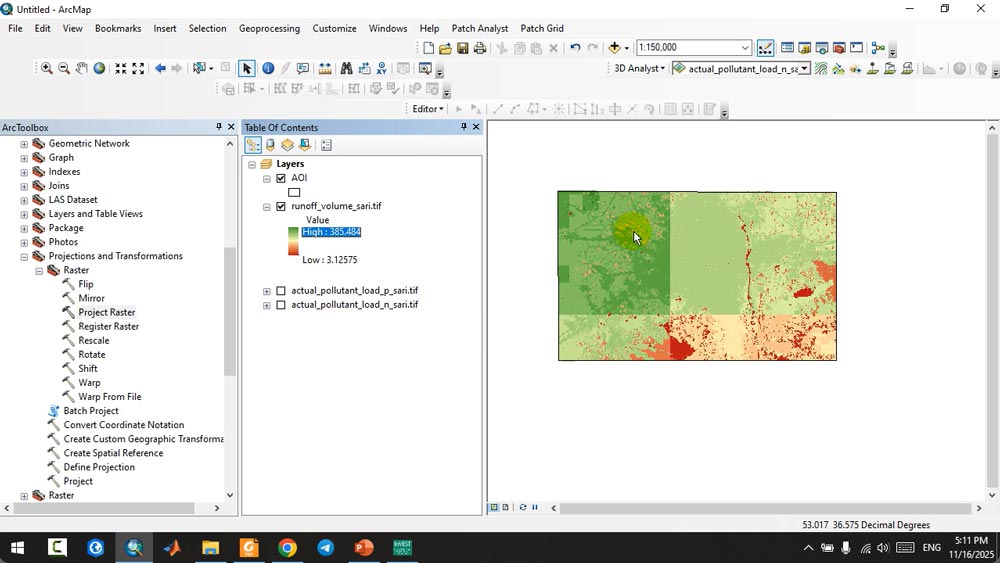The image size is (1000, 563).
Task: Enable actual_pollutant_load_p_sari.tif layer
Action: pos(281,291)
